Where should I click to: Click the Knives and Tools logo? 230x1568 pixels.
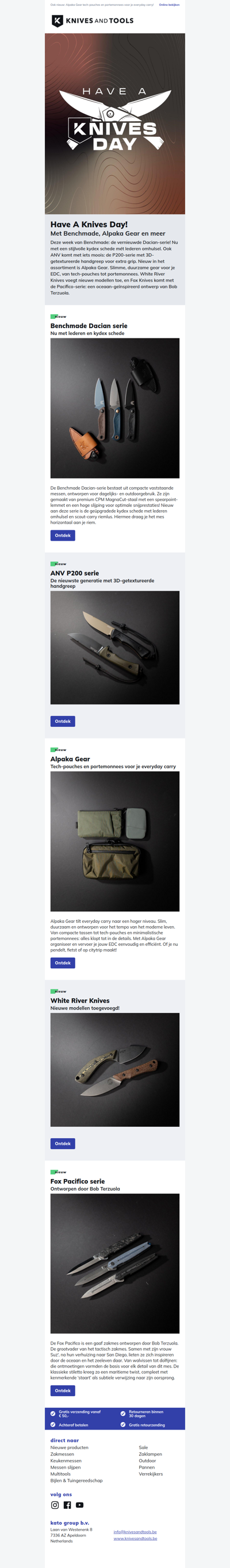coord(93,21)
